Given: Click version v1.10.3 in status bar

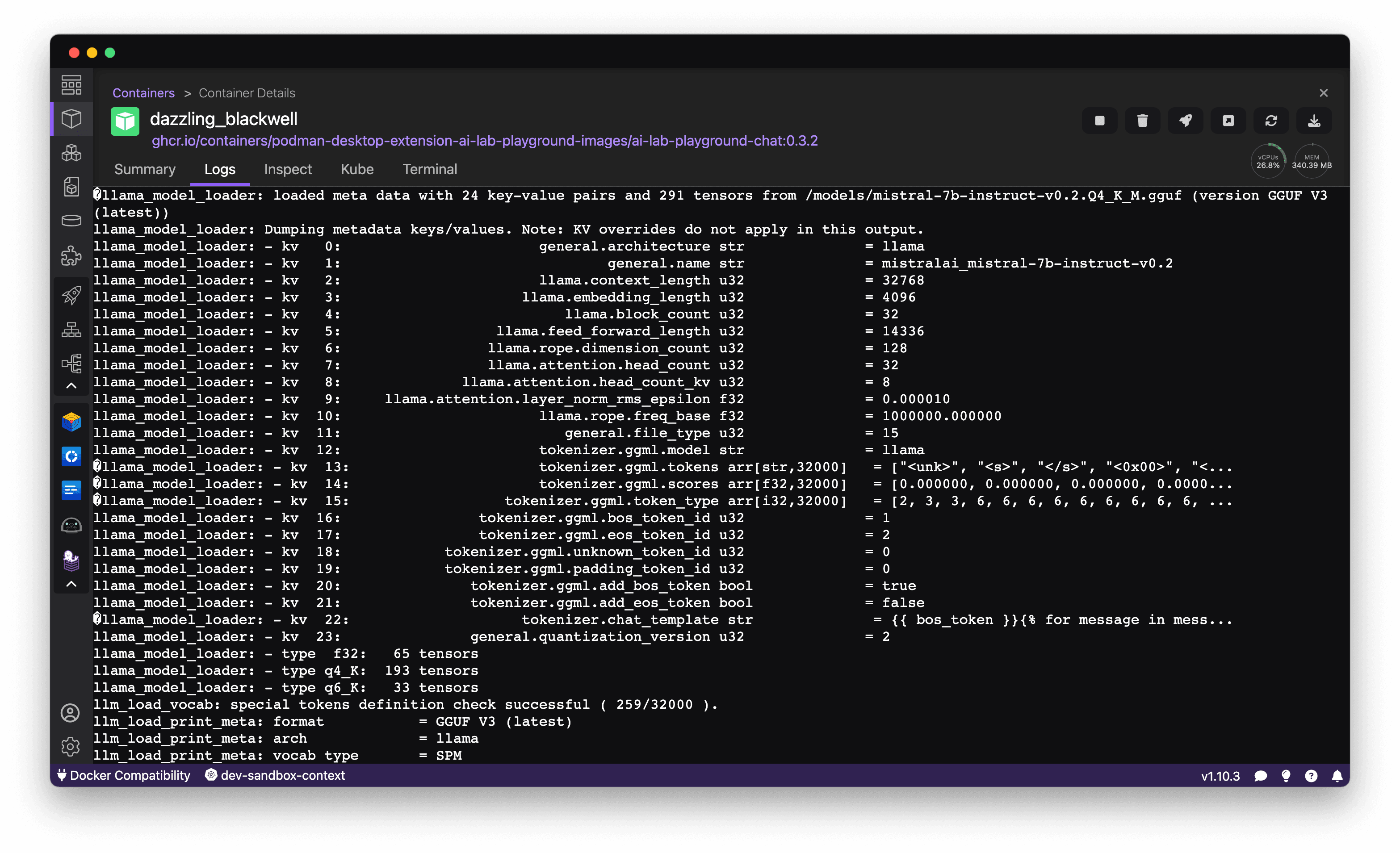Looking at the screenshot, I should tap(1220, 776).
